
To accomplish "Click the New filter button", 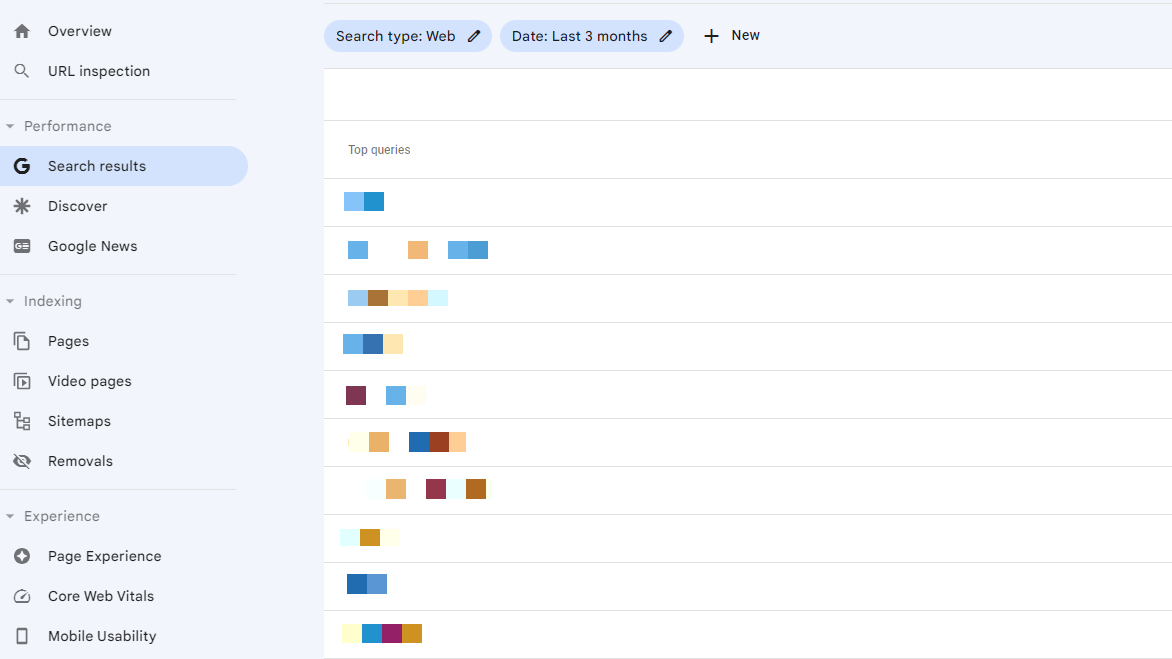I will pyautogui.click(x=731, y=35).
